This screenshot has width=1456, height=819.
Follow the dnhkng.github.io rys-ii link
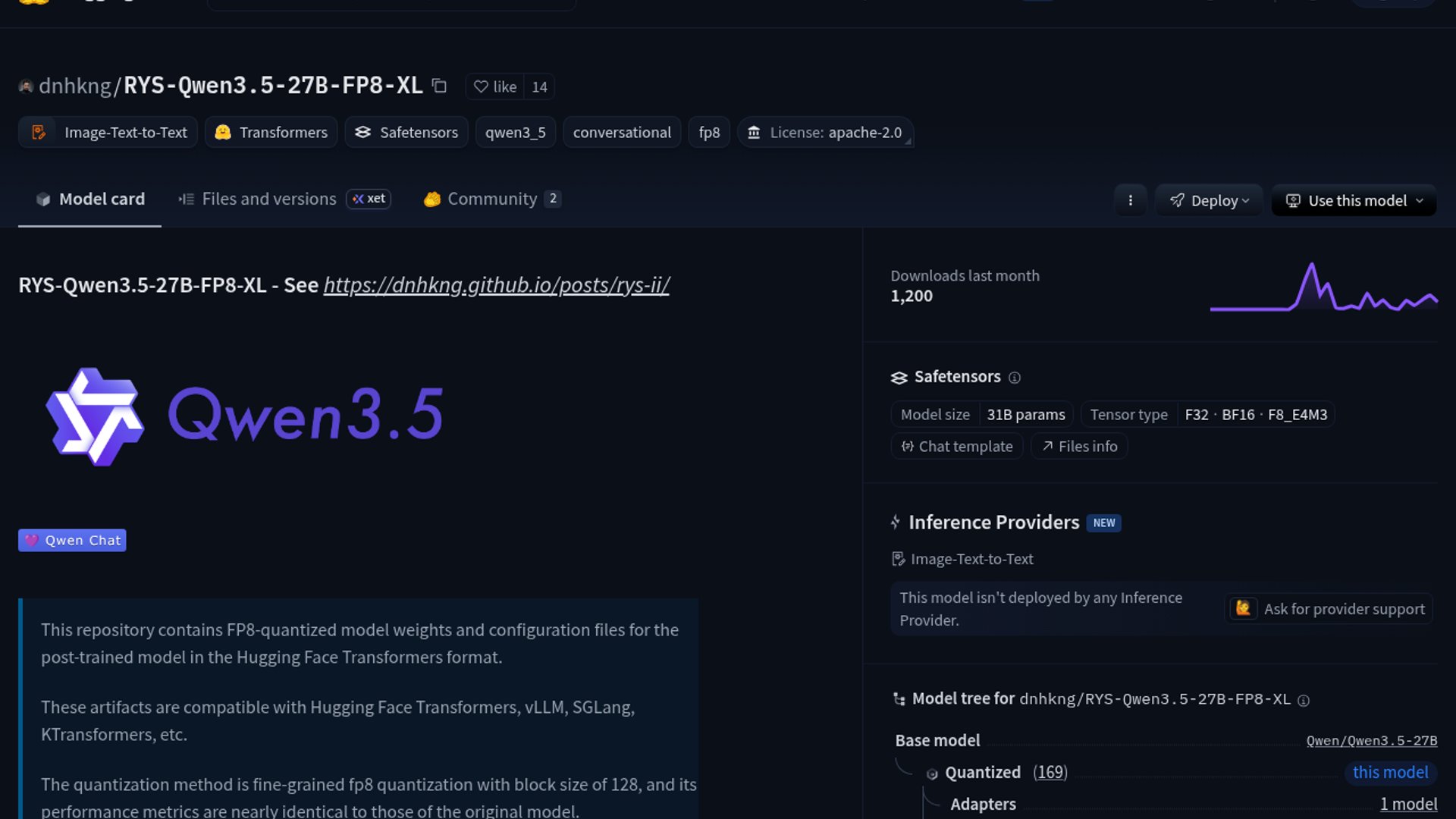496,285
